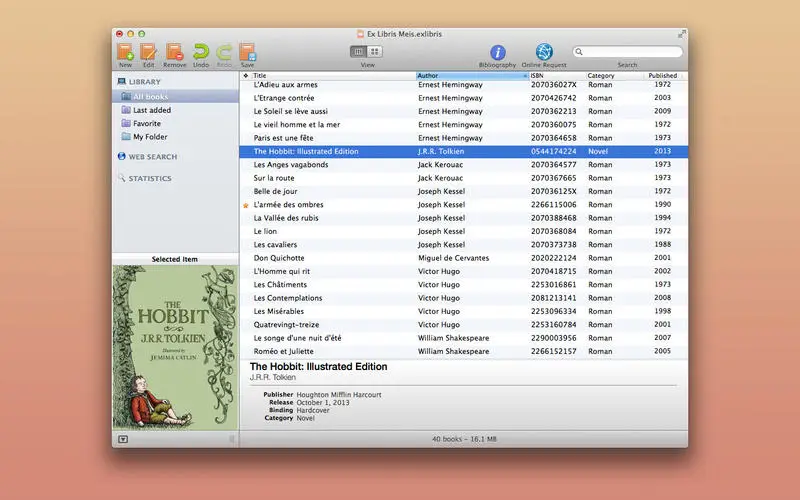
Task: Select the row Belle de jour
Action: tap(463, 191)
